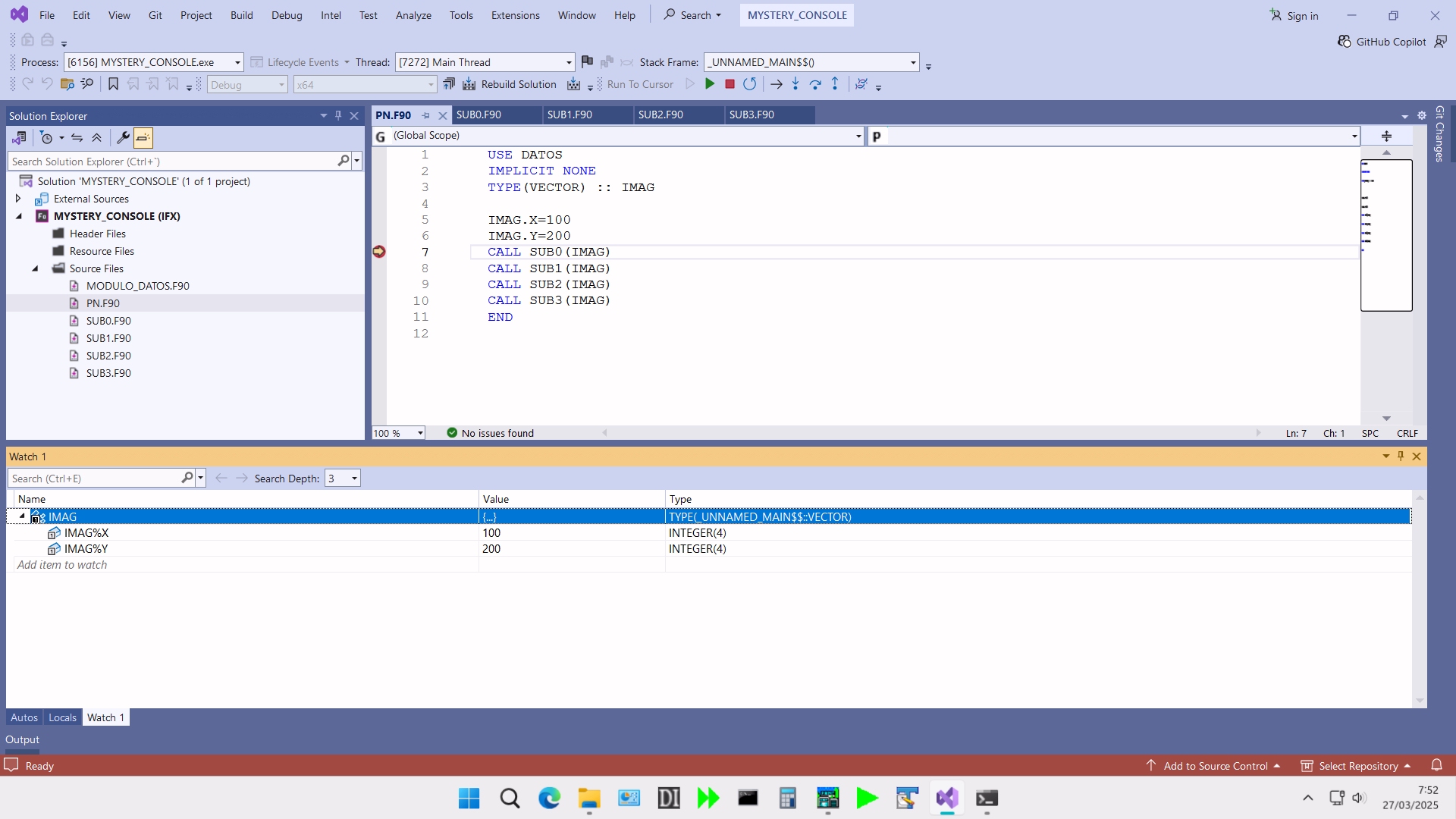Expand the External Sources tree node

coord(18,199)
